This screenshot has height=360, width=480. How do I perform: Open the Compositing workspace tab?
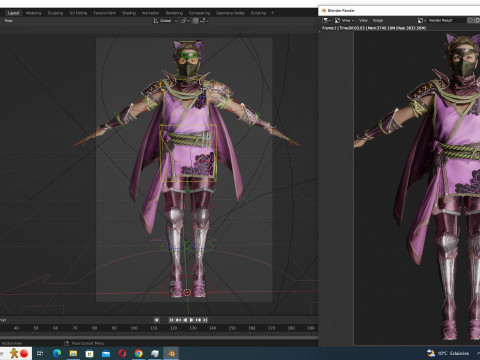pyautogui.click(x=199, y=13)
